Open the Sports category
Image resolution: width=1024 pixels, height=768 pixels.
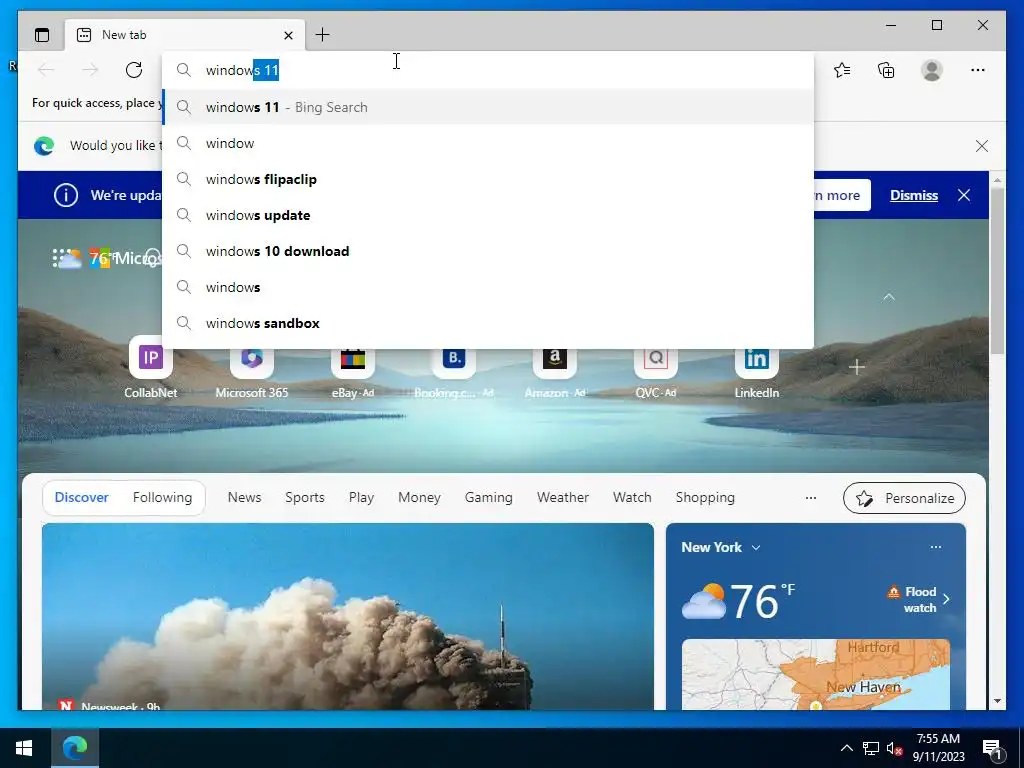[304, 498]
